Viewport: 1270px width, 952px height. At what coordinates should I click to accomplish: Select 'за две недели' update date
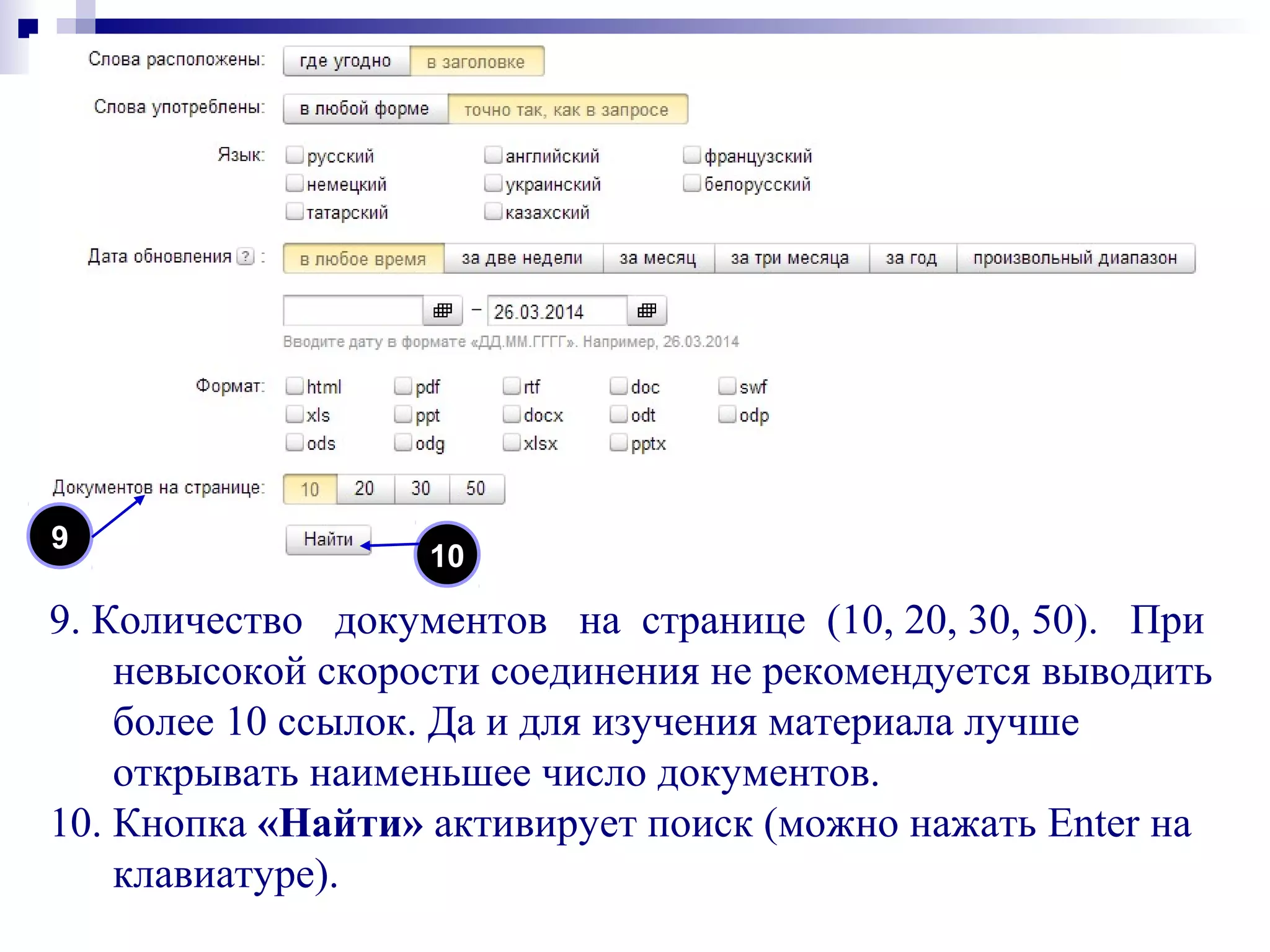(523, 258)
